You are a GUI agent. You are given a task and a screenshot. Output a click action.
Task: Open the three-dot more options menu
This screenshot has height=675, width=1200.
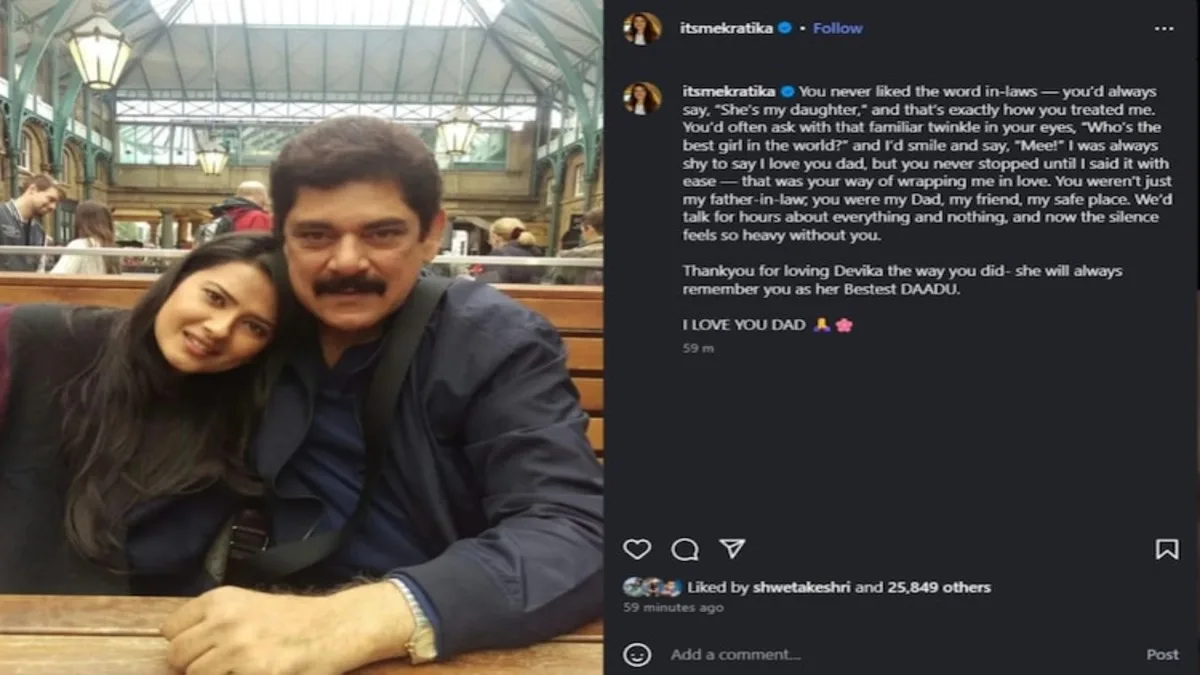[x=1164, y=29]
